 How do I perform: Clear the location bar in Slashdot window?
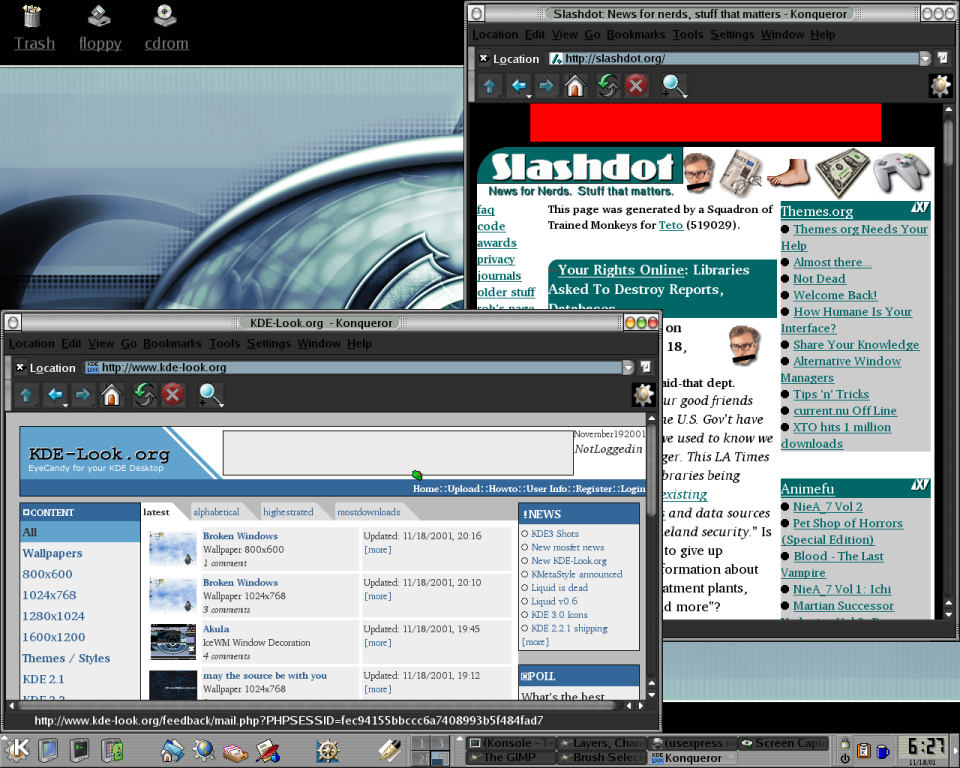[x=484, y=58]
